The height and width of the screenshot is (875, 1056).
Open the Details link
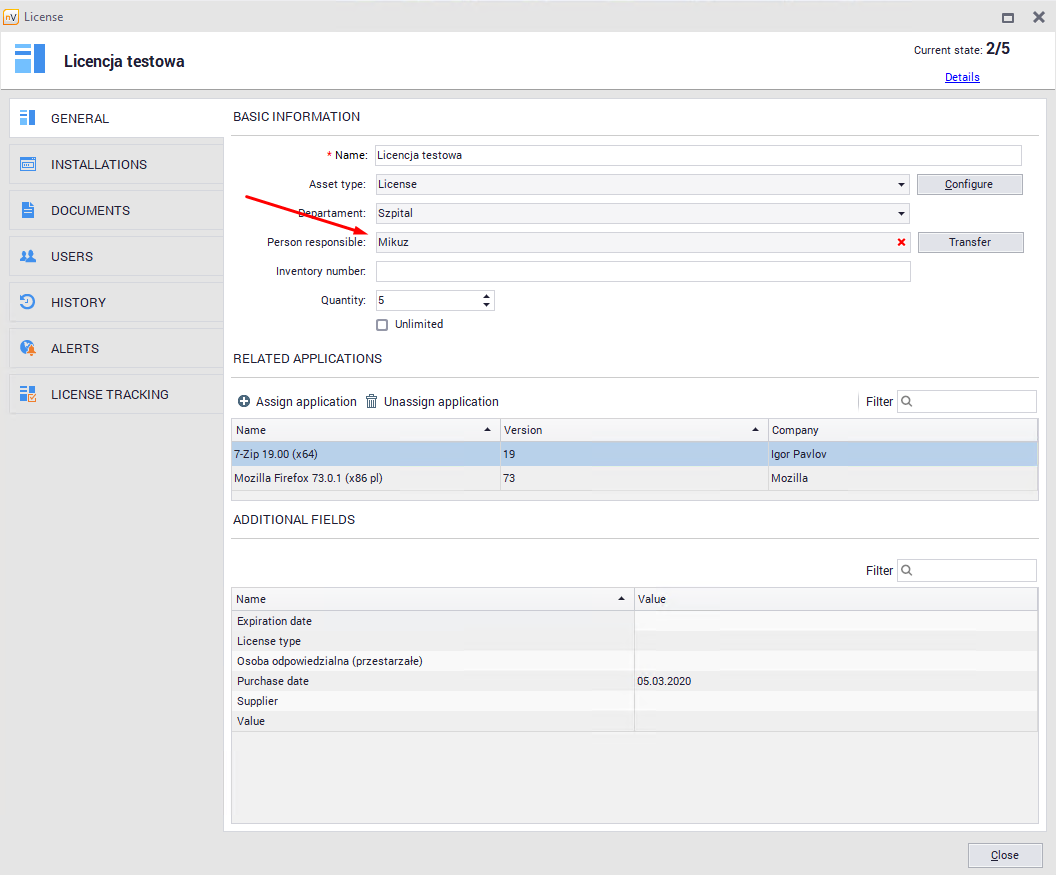pyautogui.click(x=962, y=77)
